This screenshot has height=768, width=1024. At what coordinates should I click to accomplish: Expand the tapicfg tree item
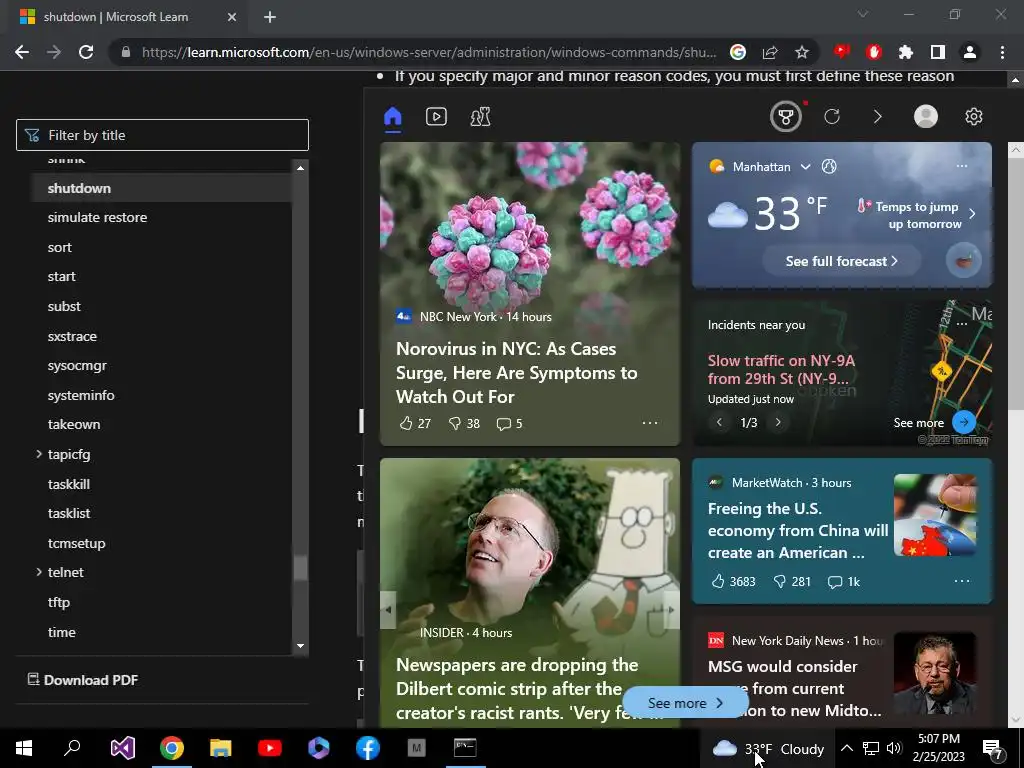(x=39, y=454)
